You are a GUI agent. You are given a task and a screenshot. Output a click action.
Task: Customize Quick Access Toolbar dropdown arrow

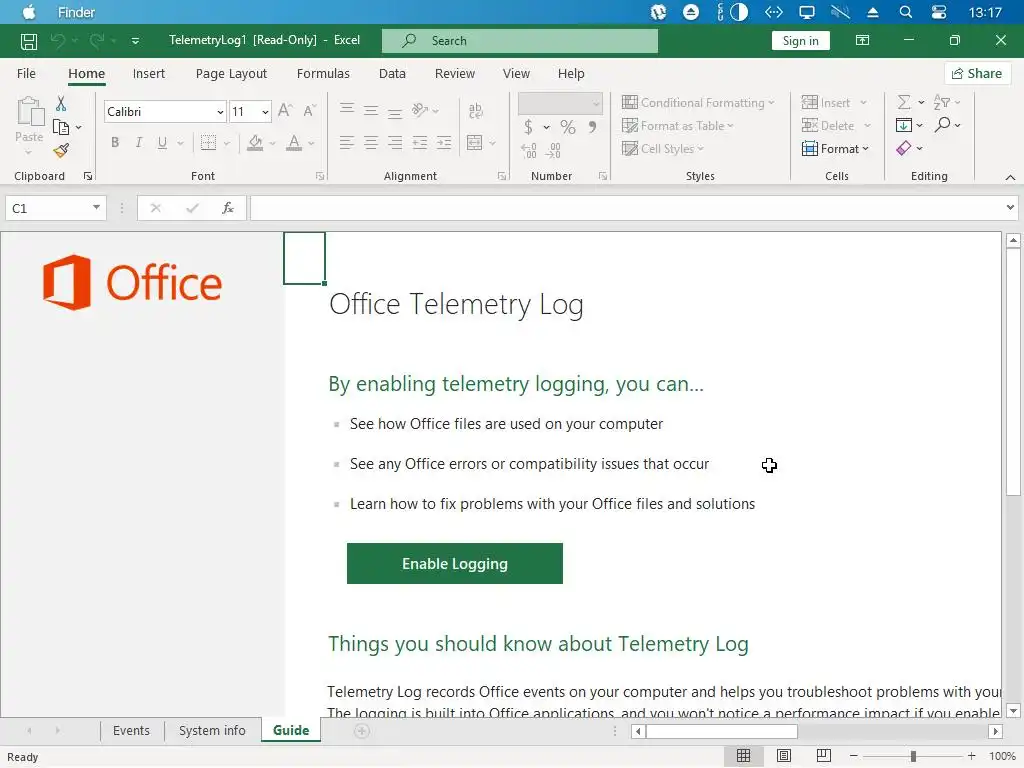tap(135, 41)
